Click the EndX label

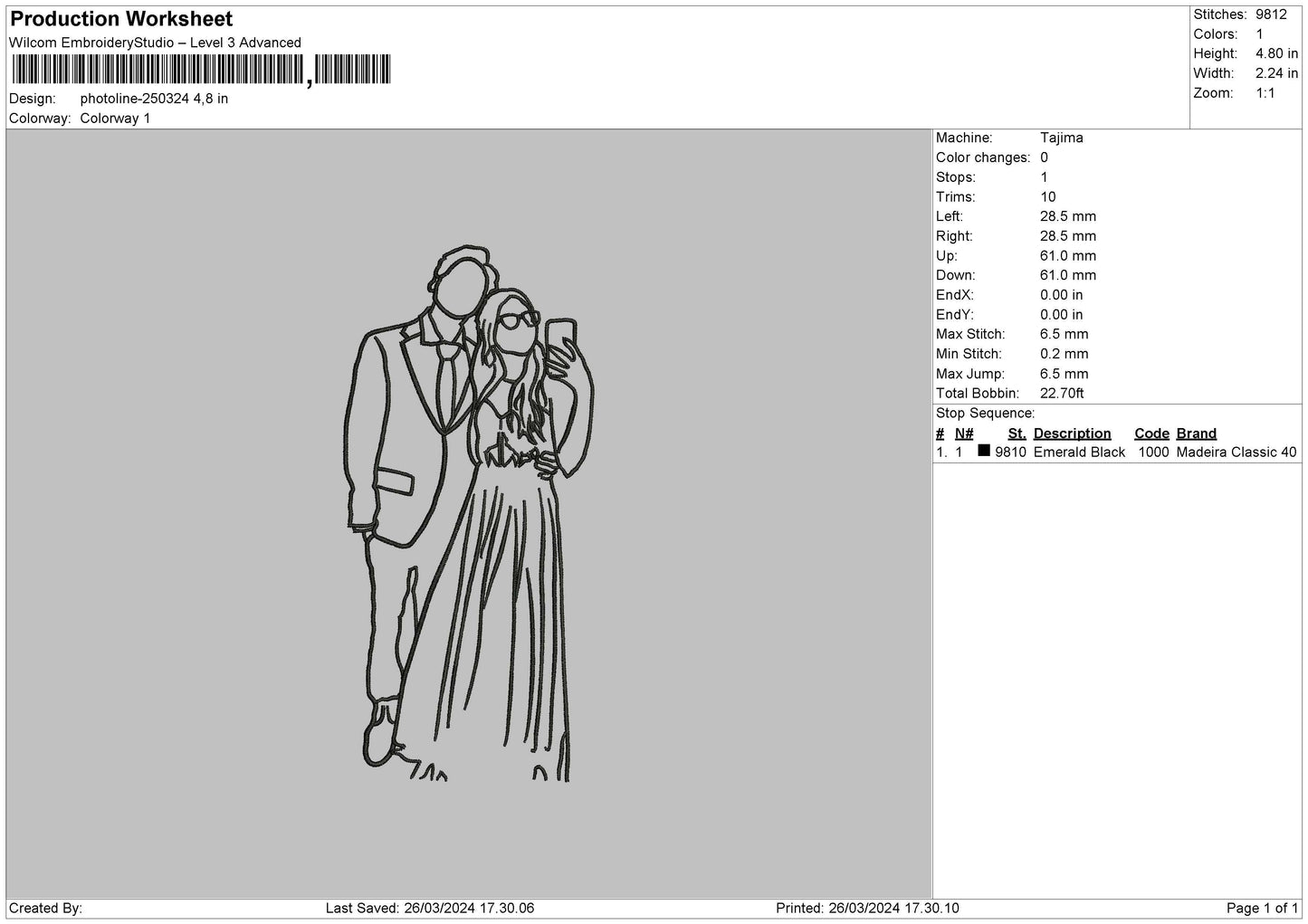point(955,295)
